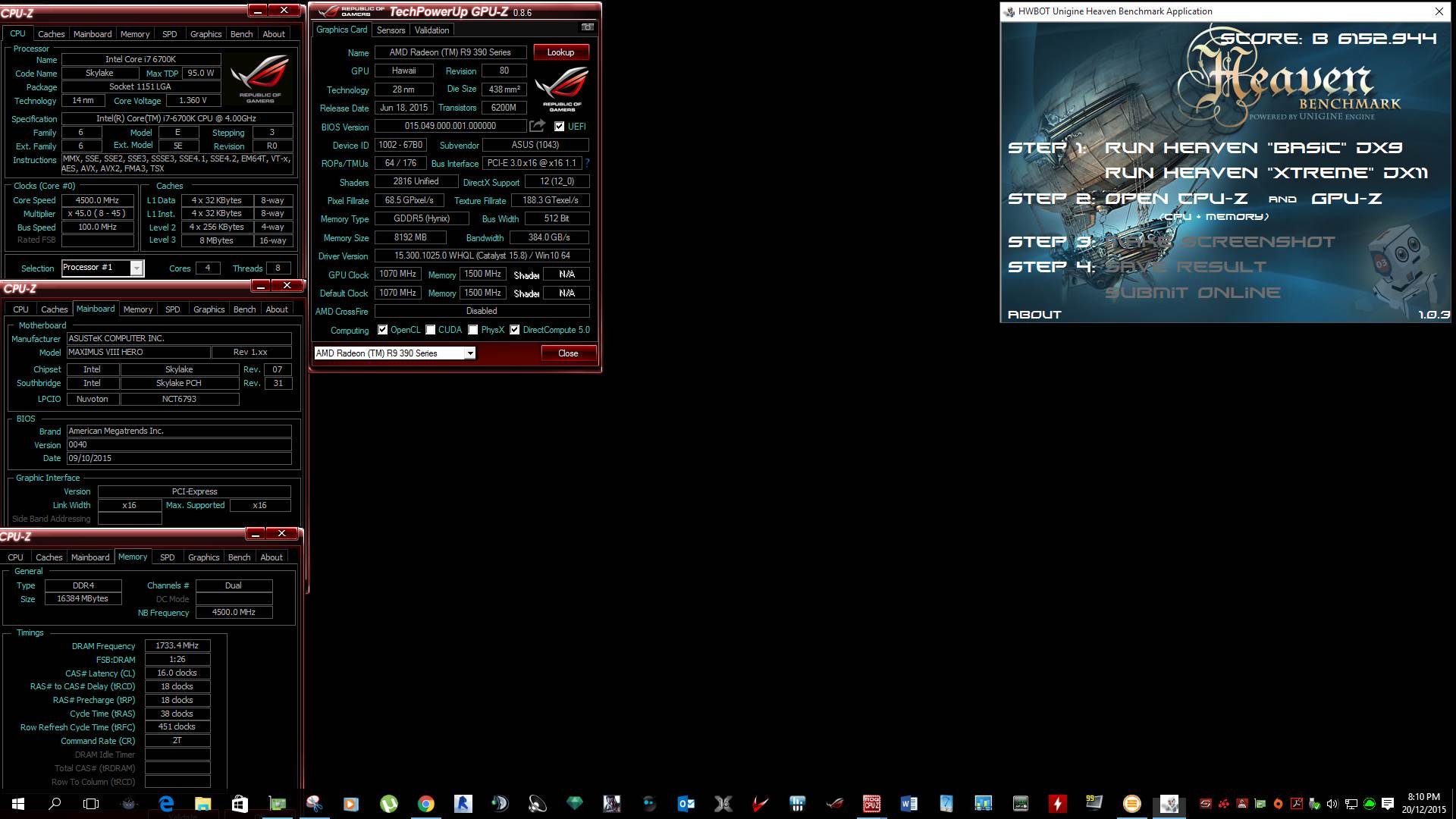Image resolution: width=1456 pixels, height=819 pixels.
Task: Click the green gem taskbar icon
Action: pos(575,804)
